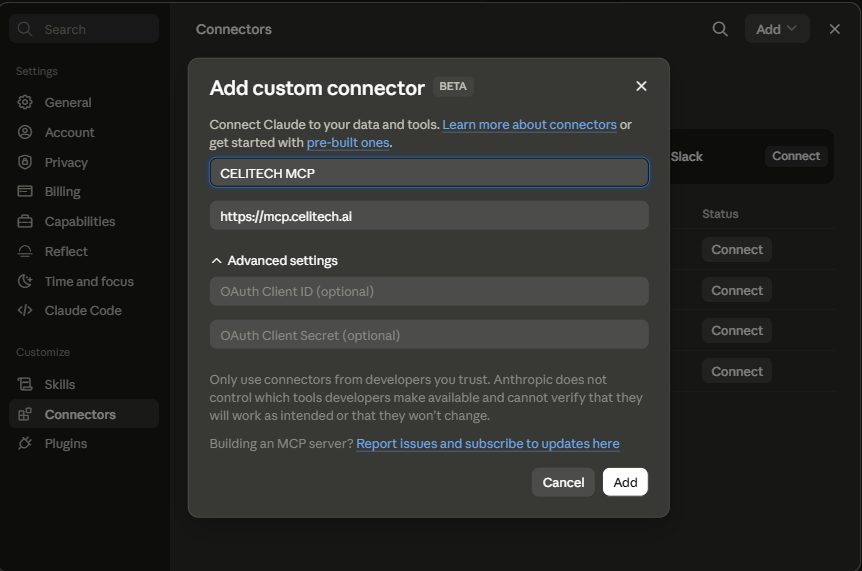Open Plugins page

pos(84,444)
